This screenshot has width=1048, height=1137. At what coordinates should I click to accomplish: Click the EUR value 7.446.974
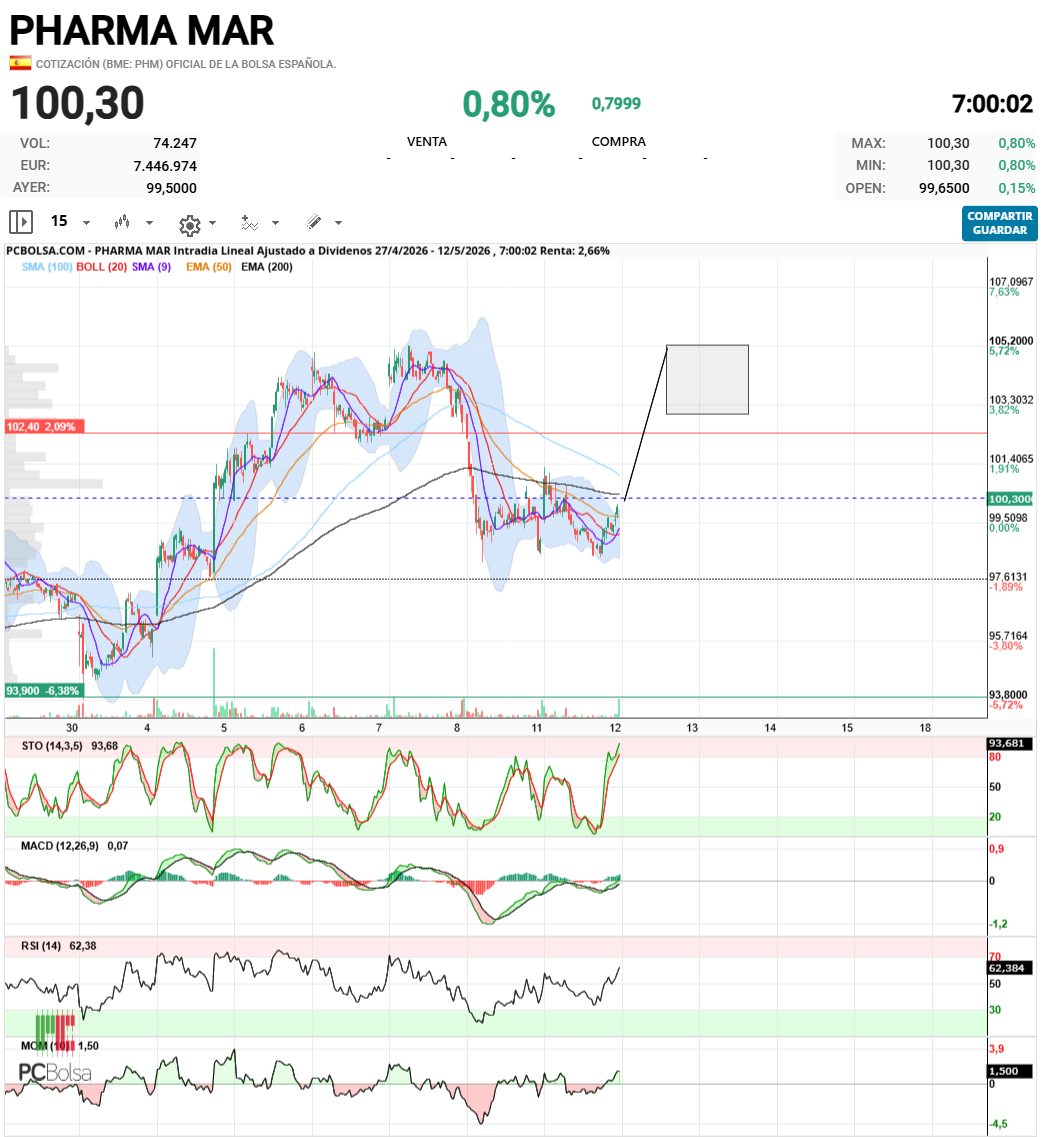(x=165, y=166)
